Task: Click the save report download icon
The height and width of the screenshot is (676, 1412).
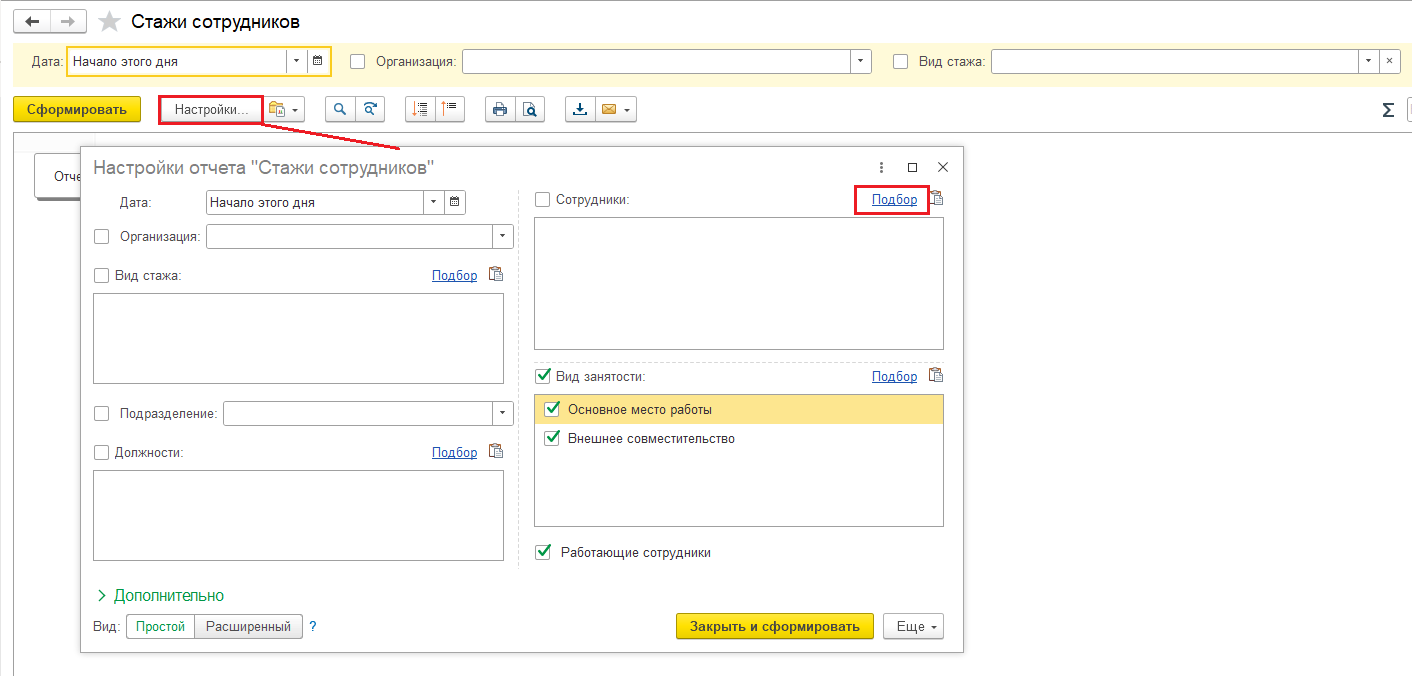Action: click(x=580, y=110)
